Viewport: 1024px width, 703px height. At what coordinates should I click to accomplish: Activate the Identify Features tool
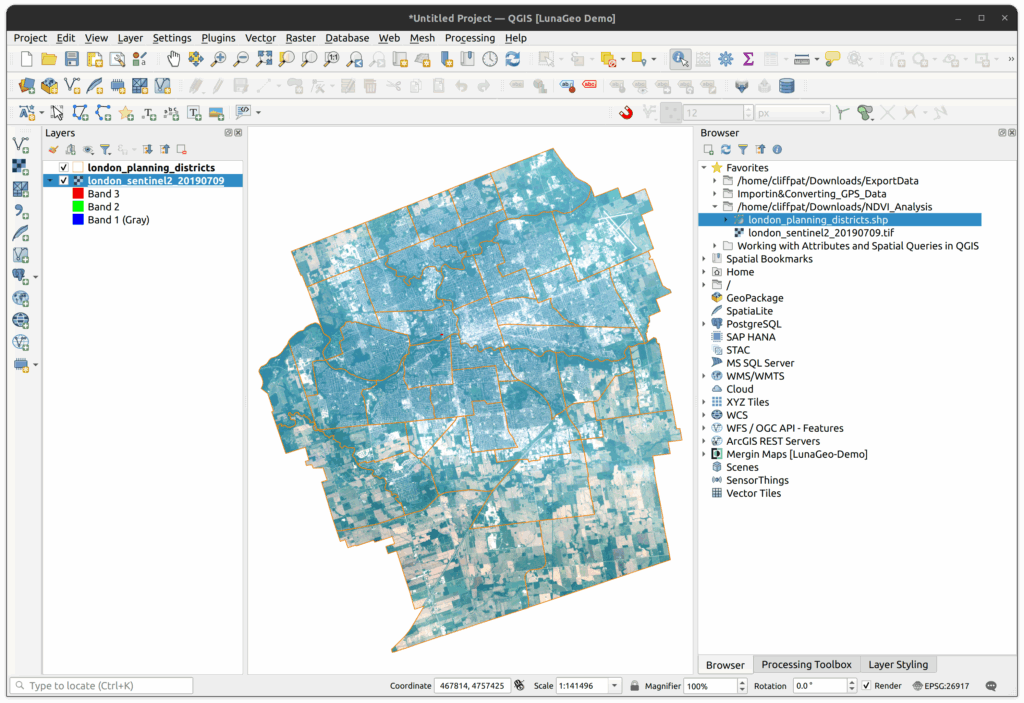pyautogui.click(x=680, y=60)
